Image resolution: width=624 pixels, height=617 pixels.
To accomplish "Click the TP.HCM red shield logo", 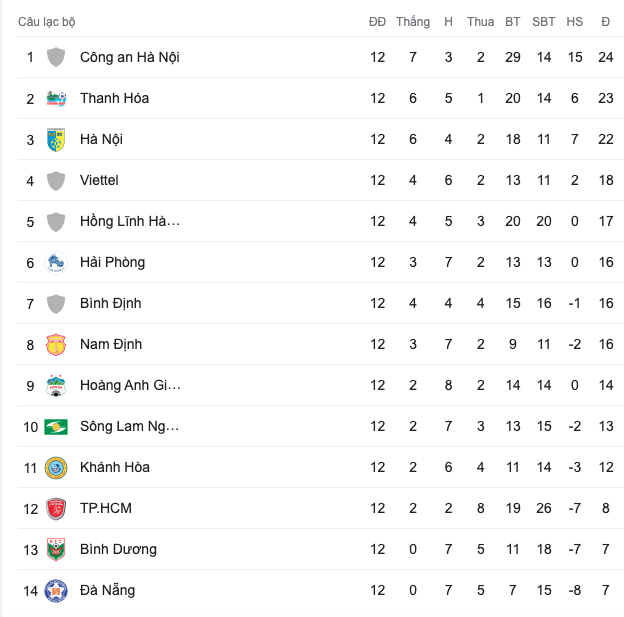I will point(56,509).
